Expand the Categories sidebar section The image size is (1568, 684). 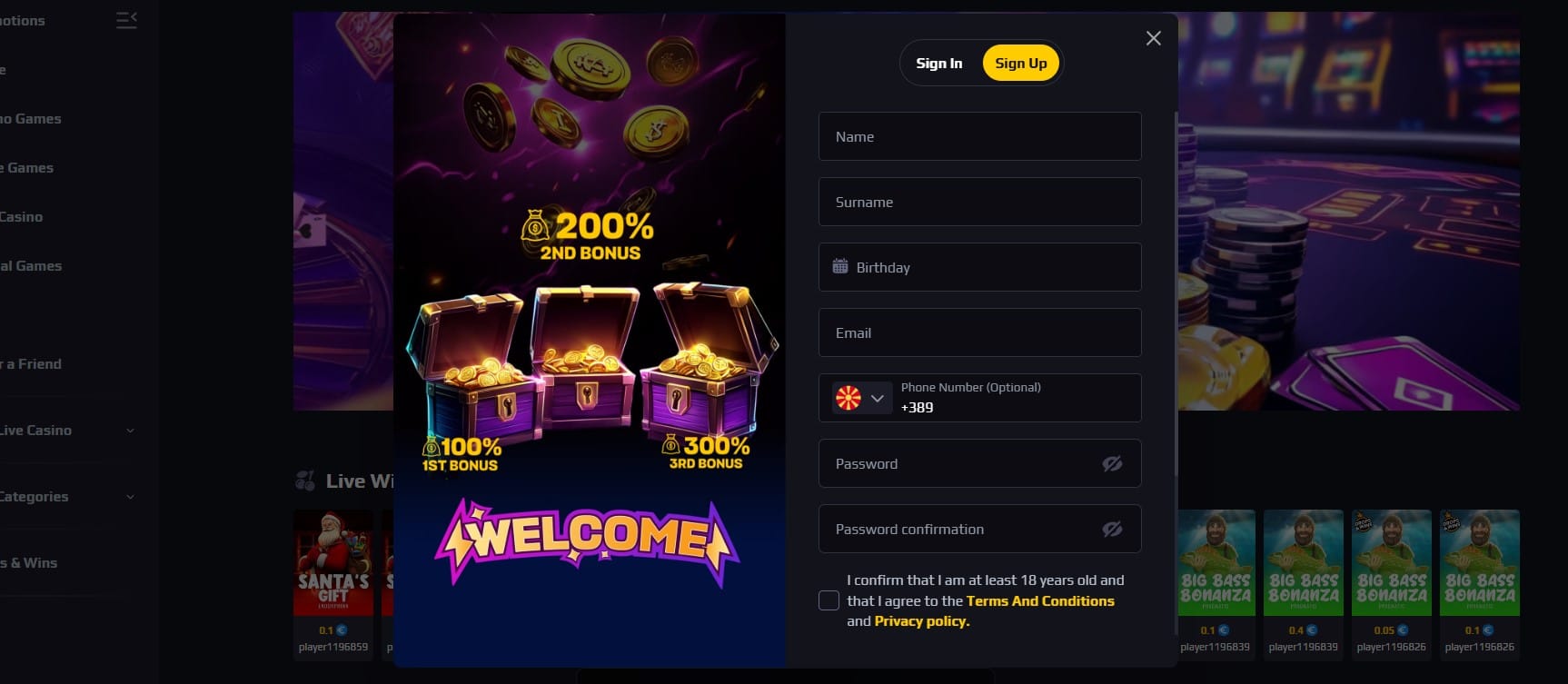click(130, 497)
